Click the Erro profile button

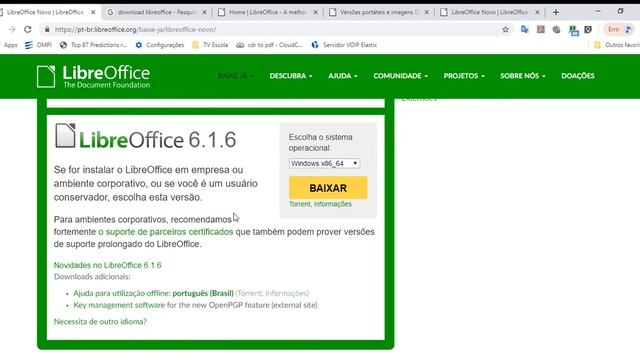619,29
